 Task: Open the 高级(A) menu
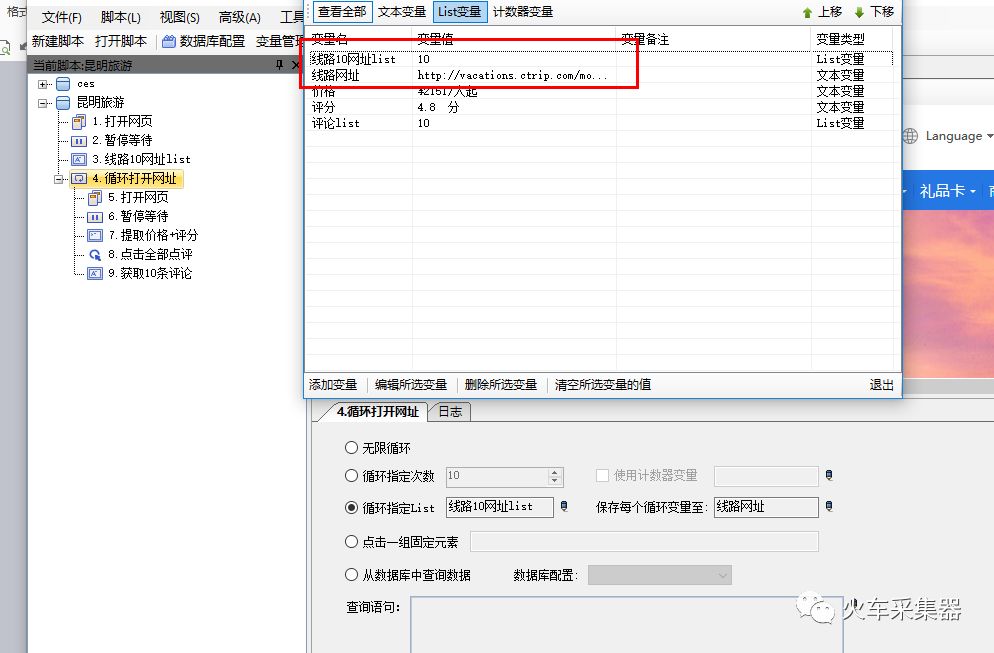[240, 17]
